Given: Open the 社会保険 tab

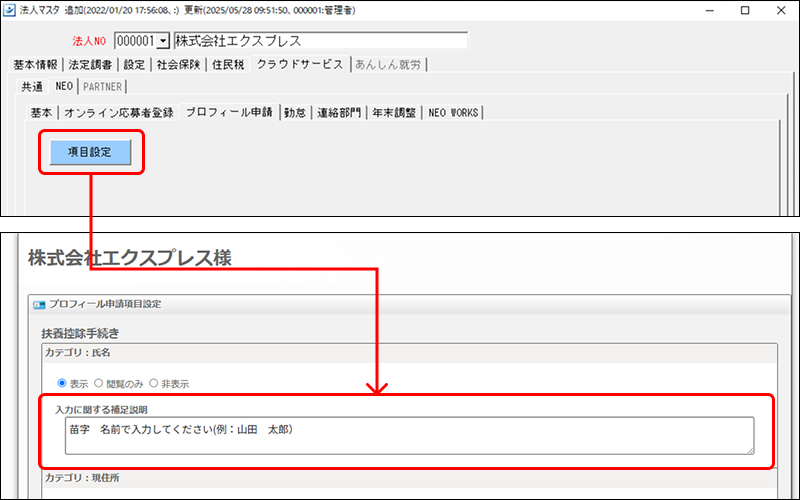Looking at the screenshot, I should [178, 64].
